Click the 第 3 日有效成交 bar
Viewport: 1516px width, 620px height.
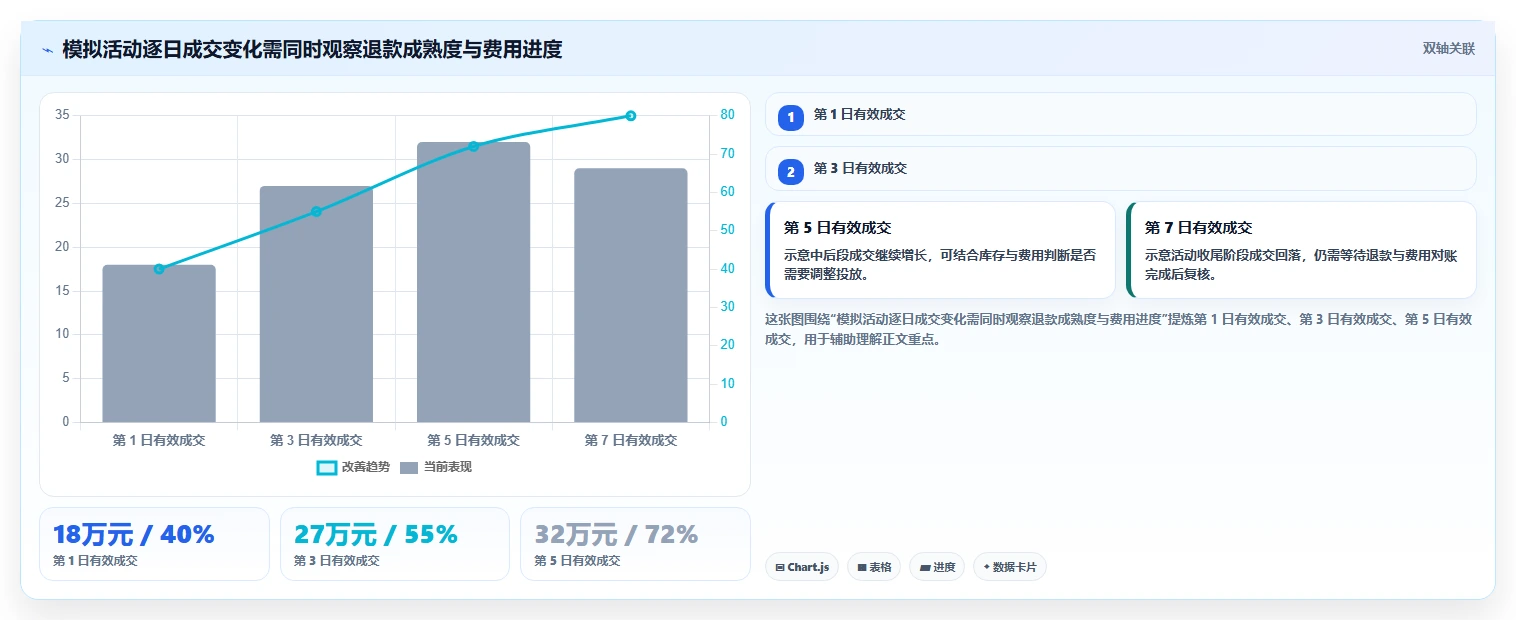tap(316, 304)
